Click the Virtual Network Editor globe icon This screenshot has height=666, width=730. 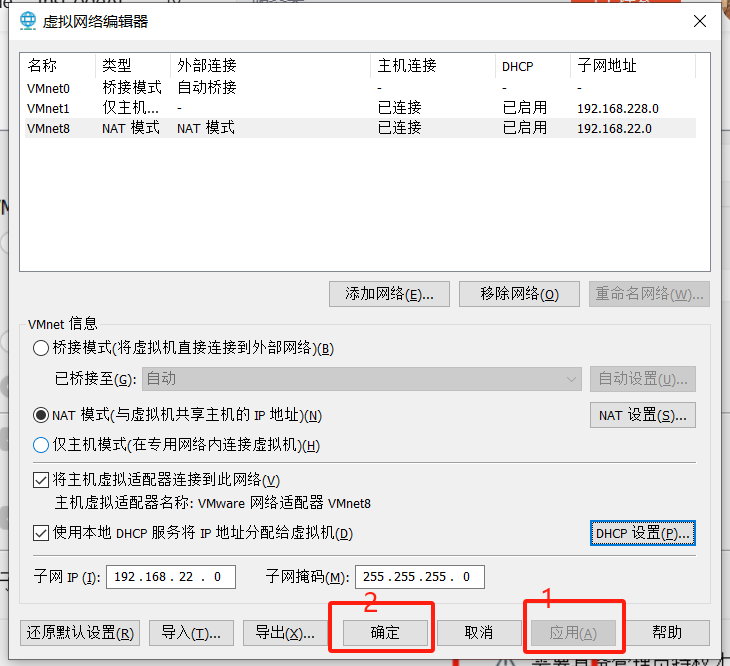(x=27, y=21)
